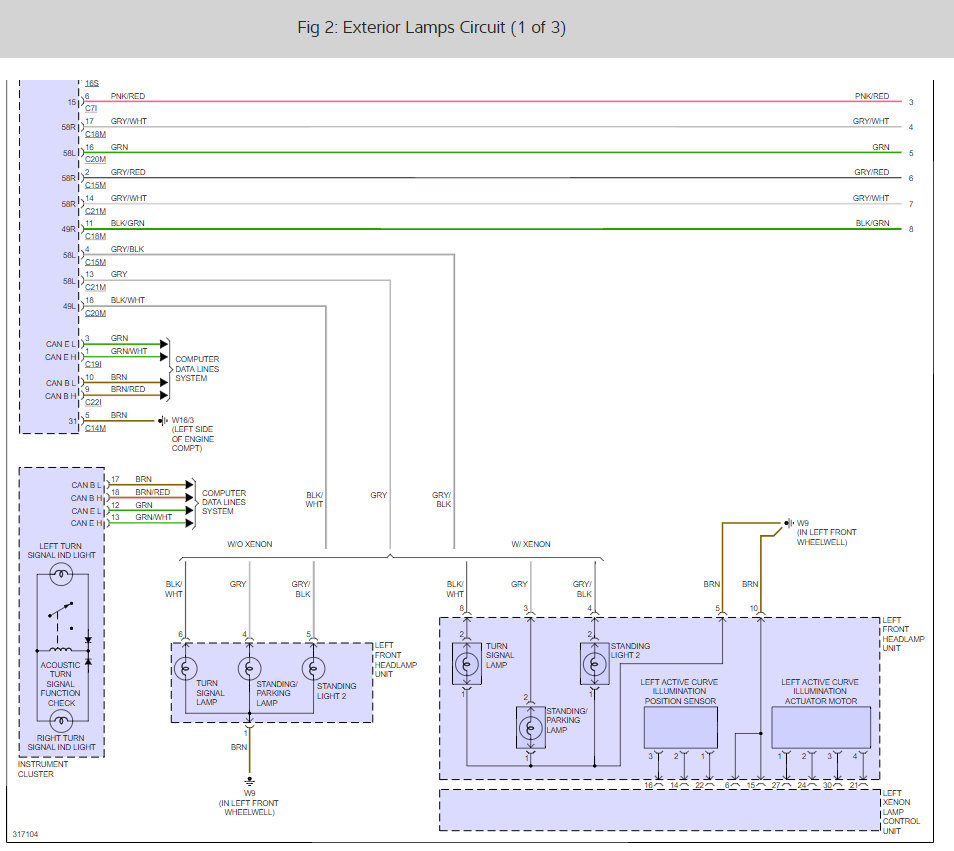
Task: Select Standing Light 2 lamp in W/O Xenon unit
Action: pos(316,667)
